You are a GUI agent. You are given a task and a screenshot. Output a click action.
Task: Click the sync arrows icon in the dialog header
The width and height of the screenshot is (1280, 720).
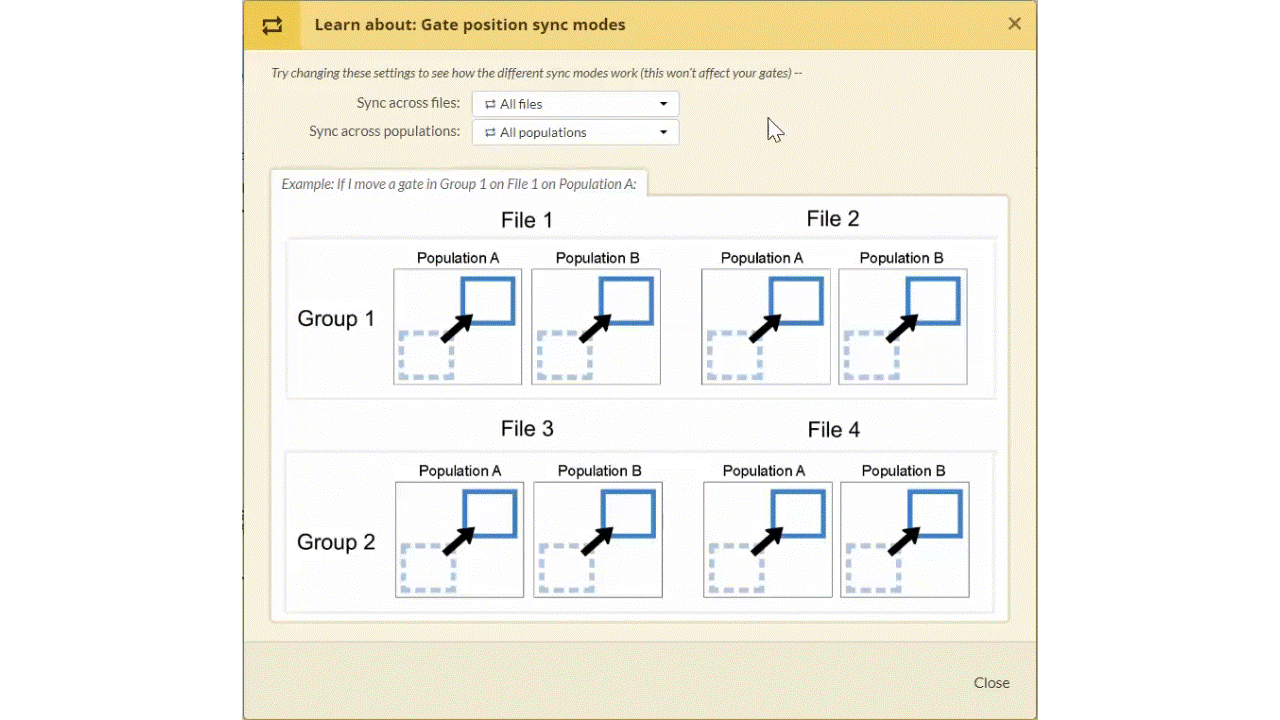272,25
